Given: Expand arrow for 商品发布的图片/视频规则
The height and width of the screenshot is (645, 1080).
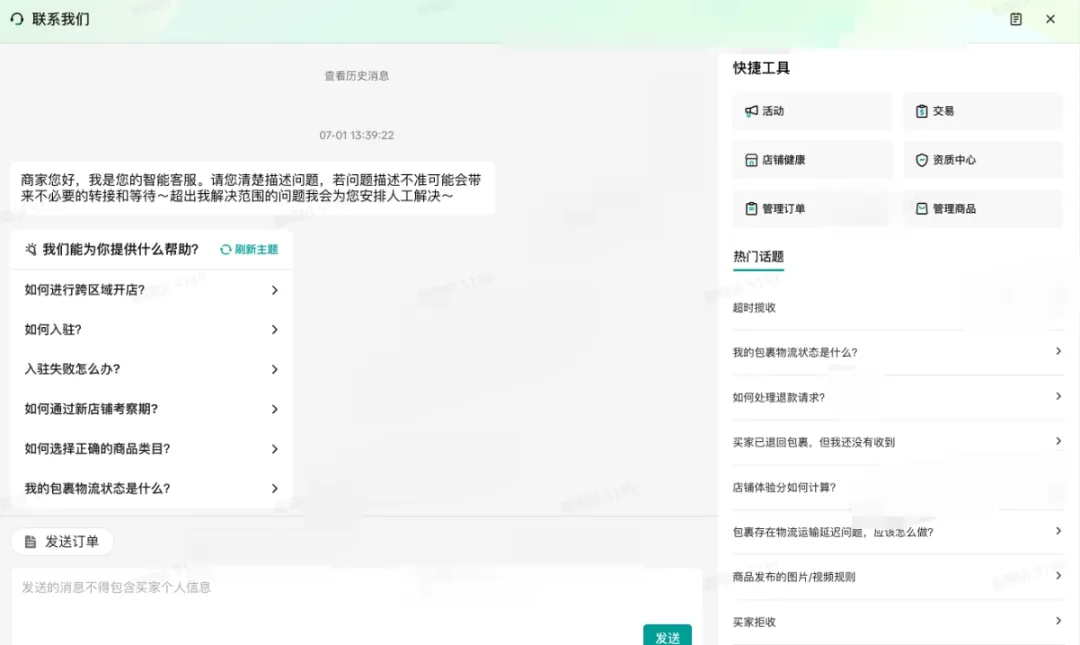Looking at the screenshot, I should (x=1059, y=576).
